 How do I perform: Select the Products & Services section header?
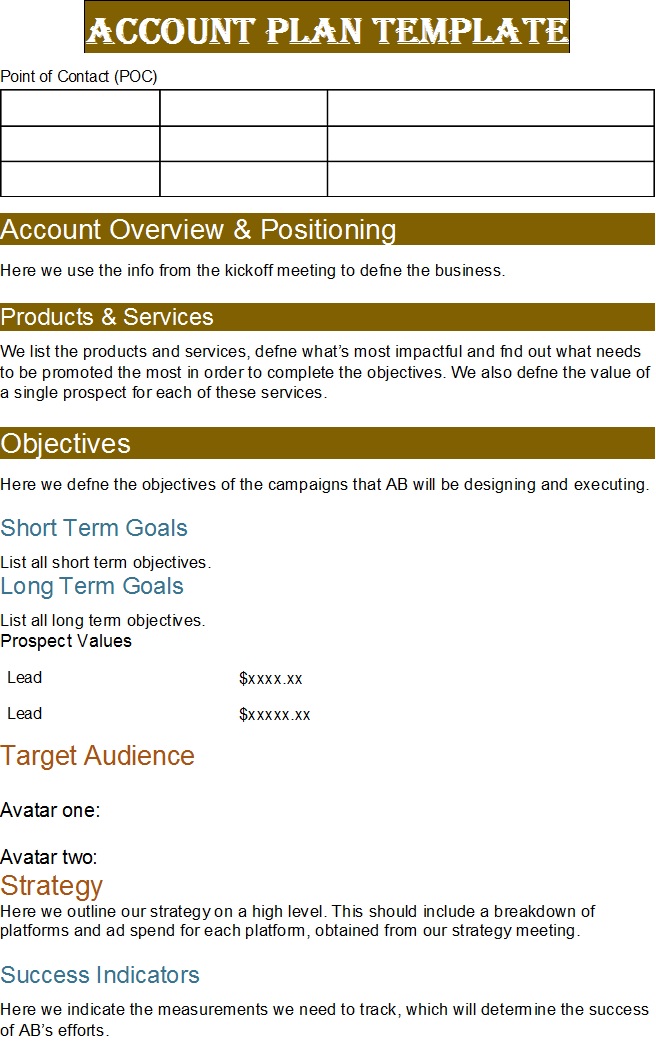pos(327,316)
